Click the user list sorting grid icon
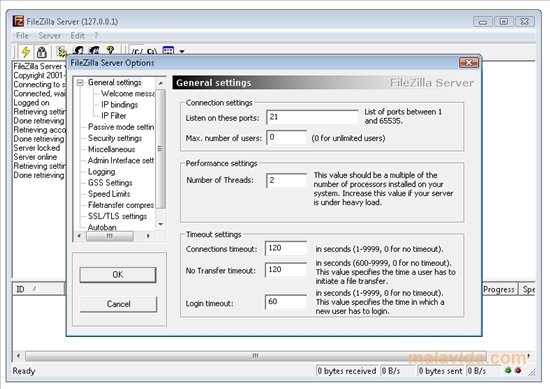The image size is (550, 389). click(x=168, y=51)
